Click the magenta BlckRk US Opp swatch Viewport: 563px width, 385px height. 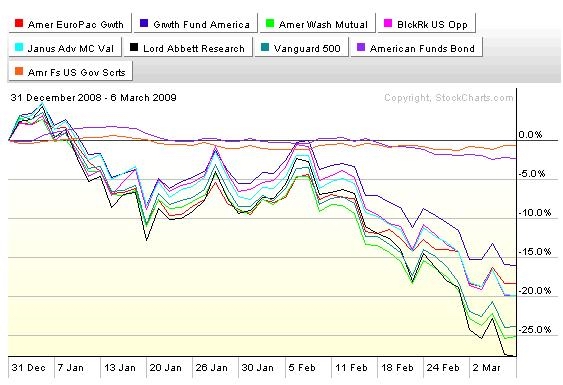388,23
